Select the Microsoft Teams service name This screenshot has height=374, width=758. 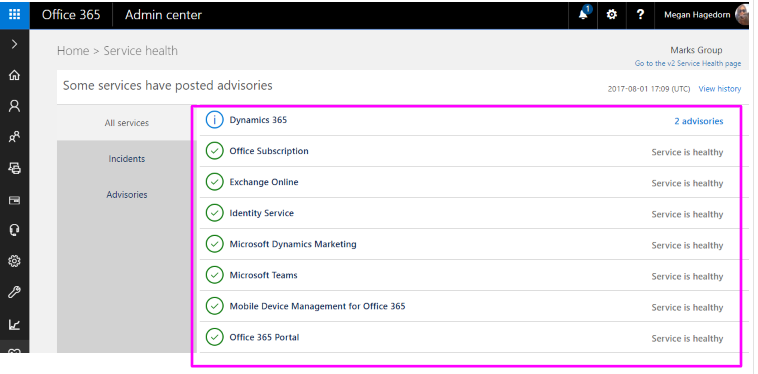coord(263,275)
